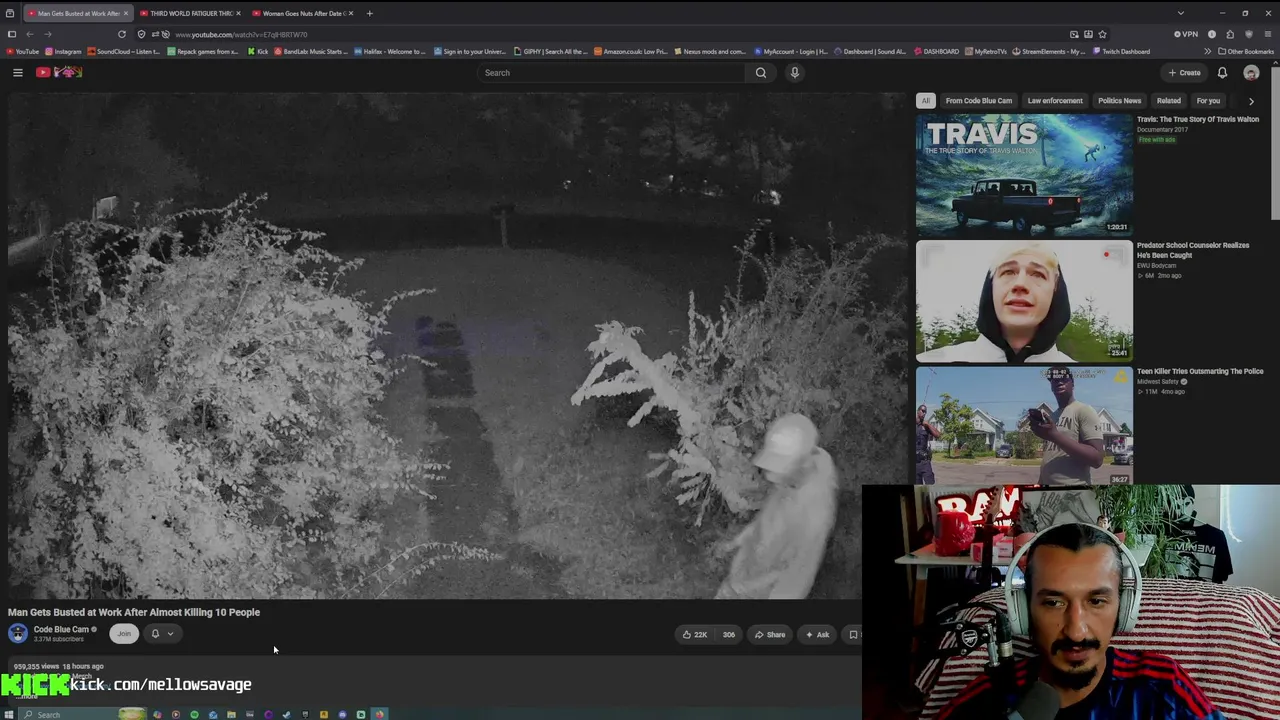The image size is (1280, 720).
Task: Reload the page with browser refresh icon
Action: click(x=122, y=34)
